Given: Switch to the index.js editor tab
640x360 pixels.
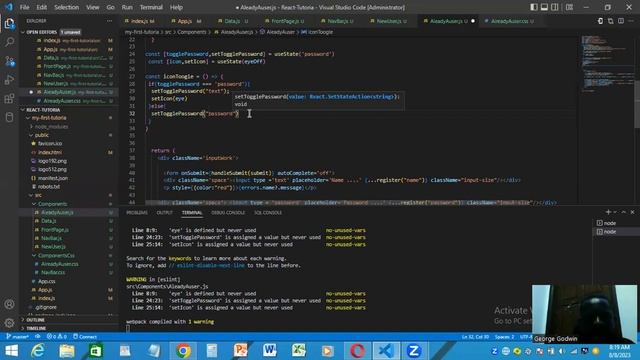Looking at the screenshot, I should pos(140,21).
